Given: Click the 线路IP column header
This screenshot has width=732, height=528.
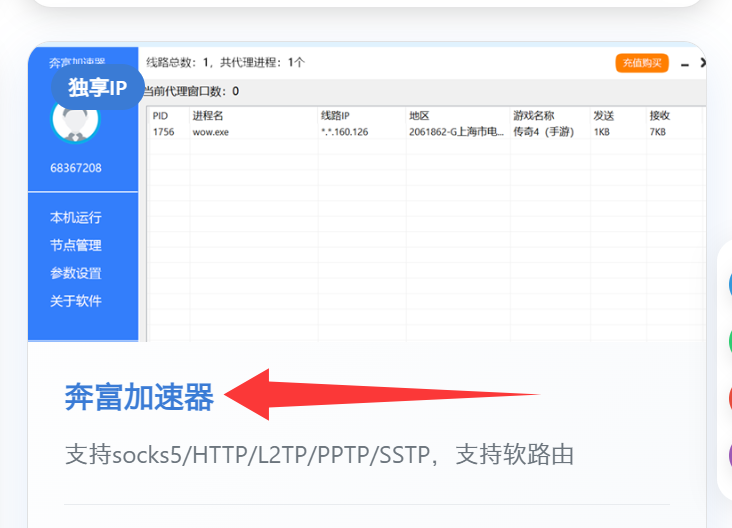Looking at the screenshot, I should coord(335,116).
